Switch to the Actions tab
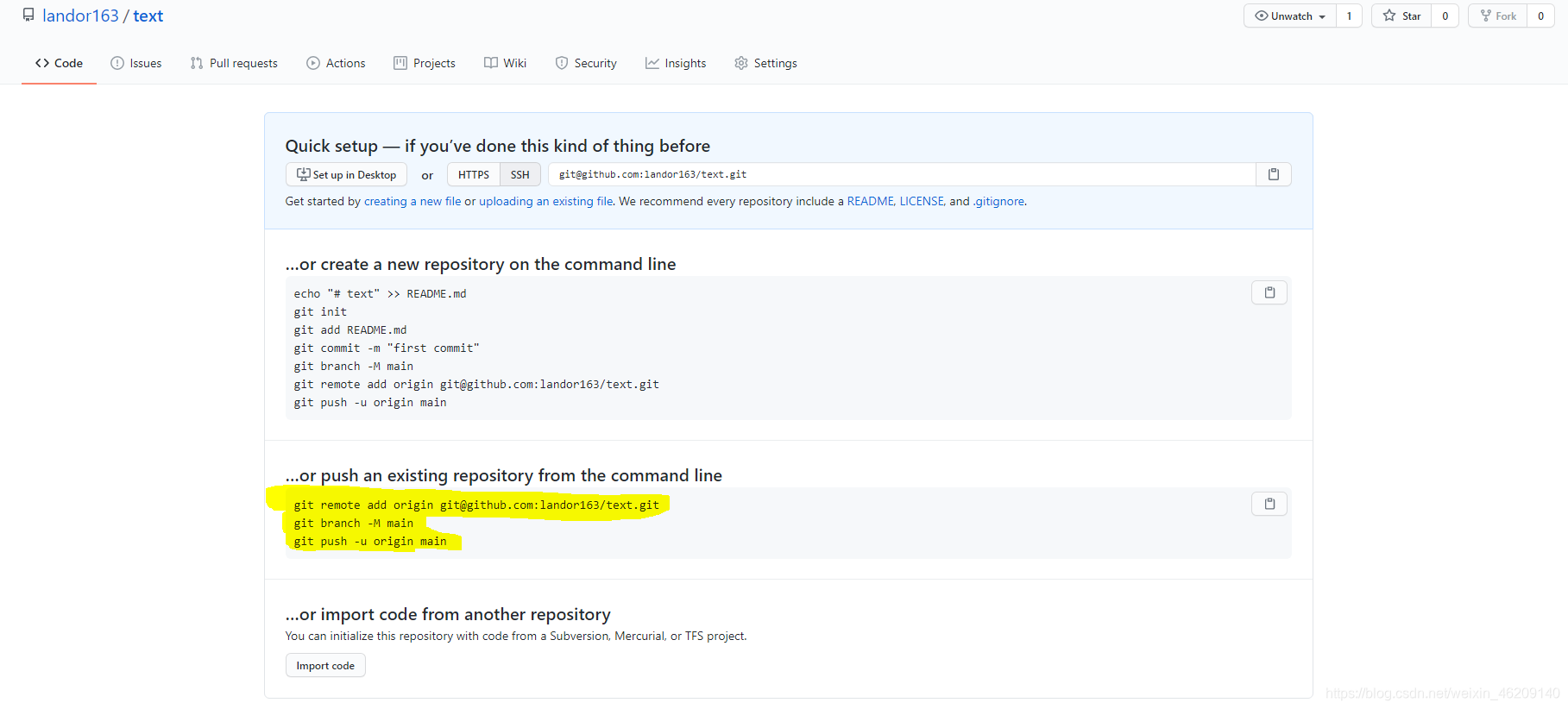Viewport: 1568px width, 709px height. (x=336, y=63)
